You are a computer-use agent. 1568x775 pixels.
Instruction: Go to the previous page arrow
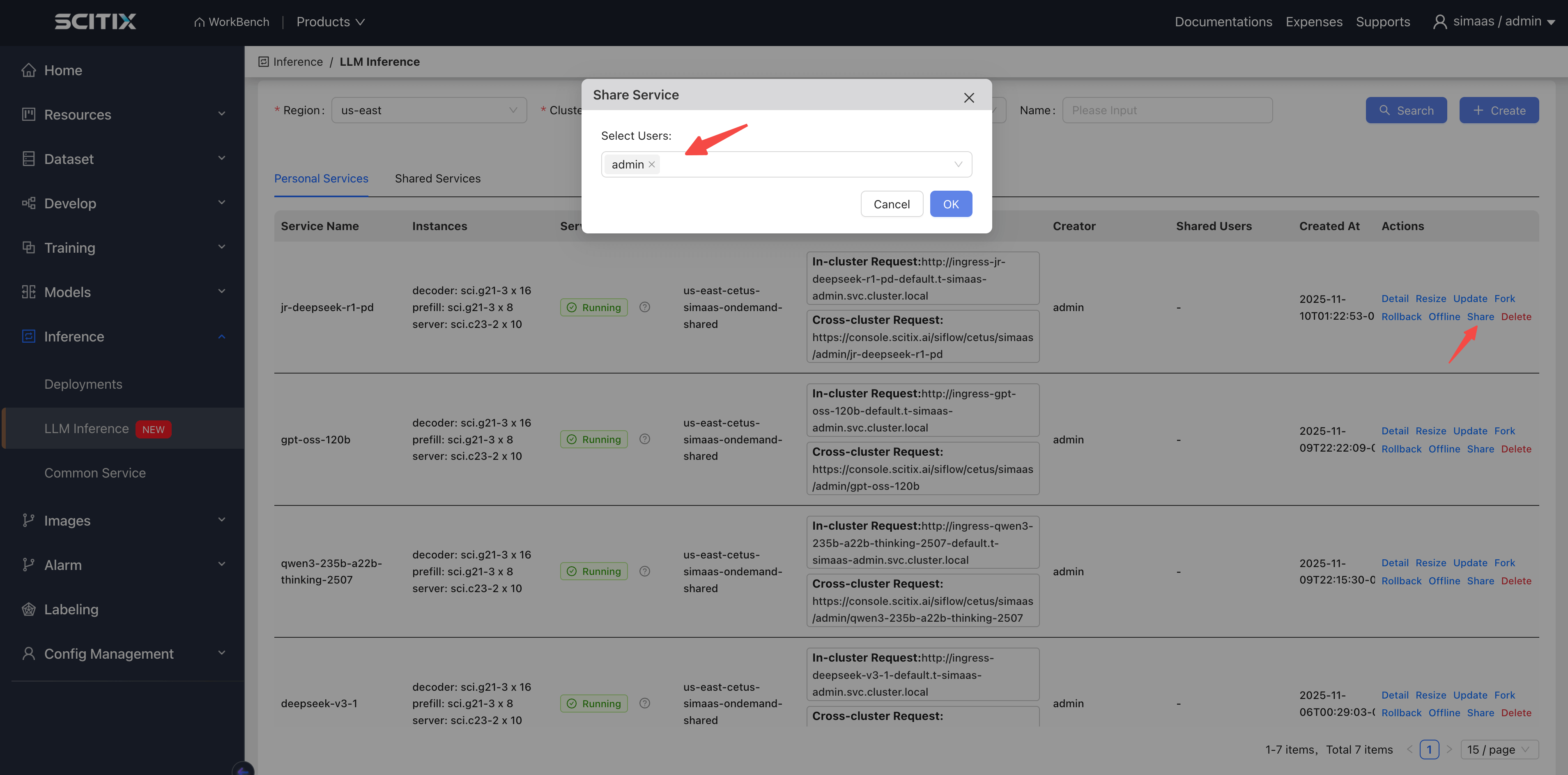(1410, 750)
